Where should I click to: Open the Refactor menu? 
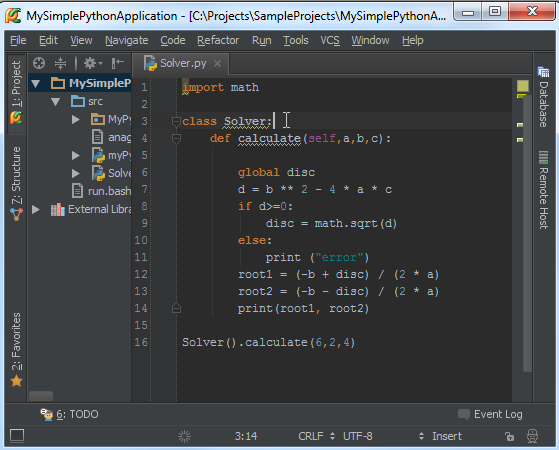(x=218, y=40)
